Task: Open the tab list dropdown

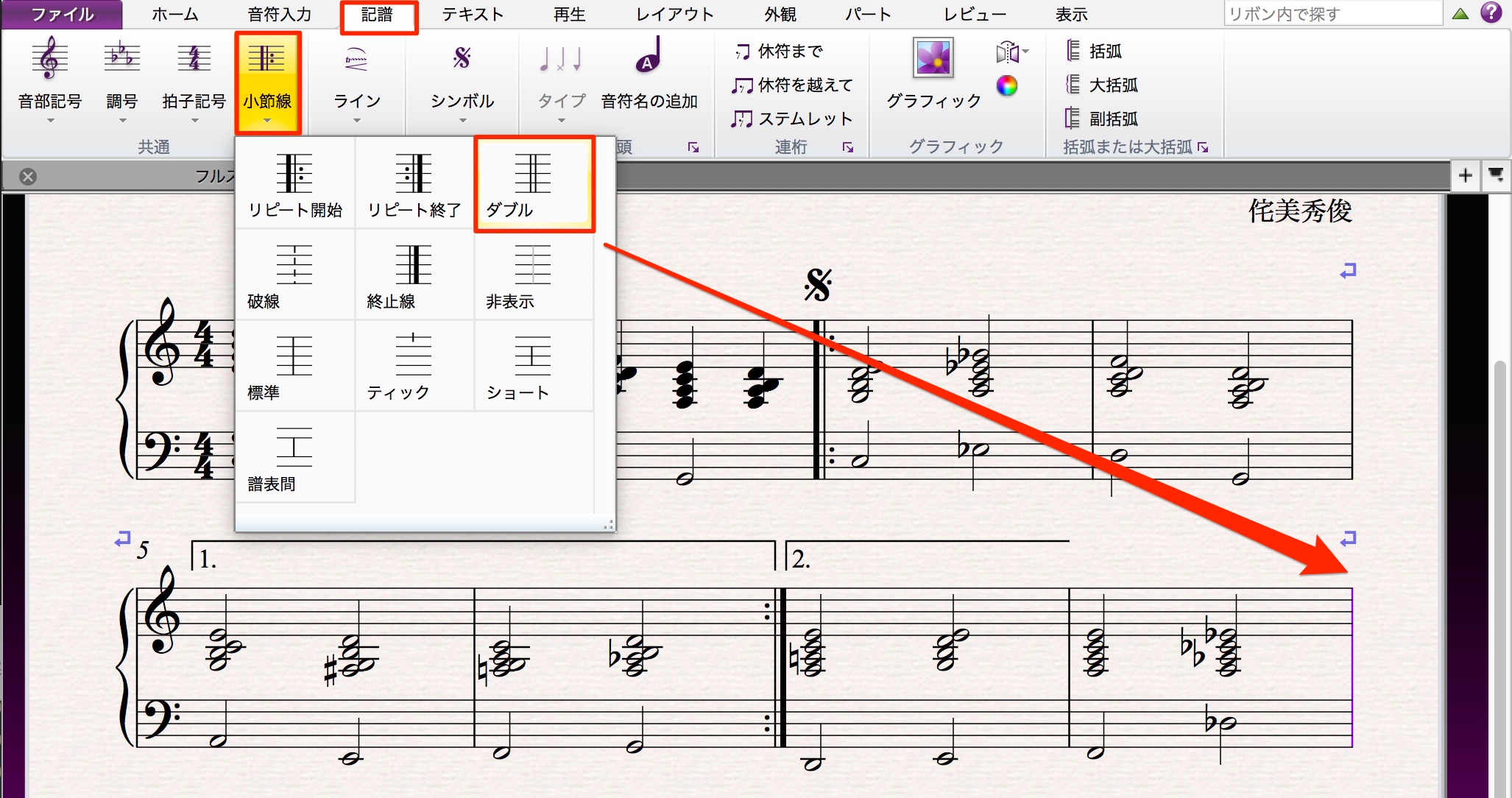Action: [x=1496, y=175]
